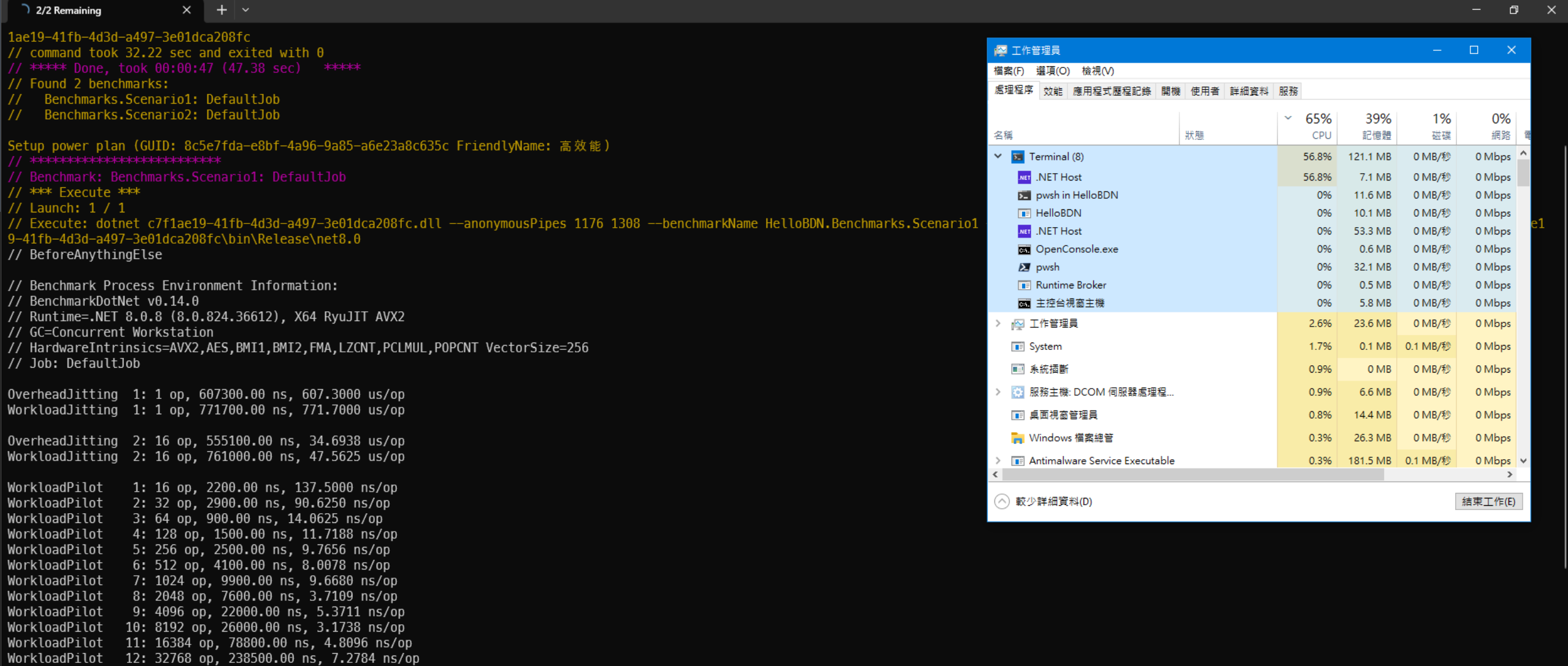This screenshot has height=666, width=1568.
Task: Click the Runtime Broker process icon
Action: (x=1024, y=285)
